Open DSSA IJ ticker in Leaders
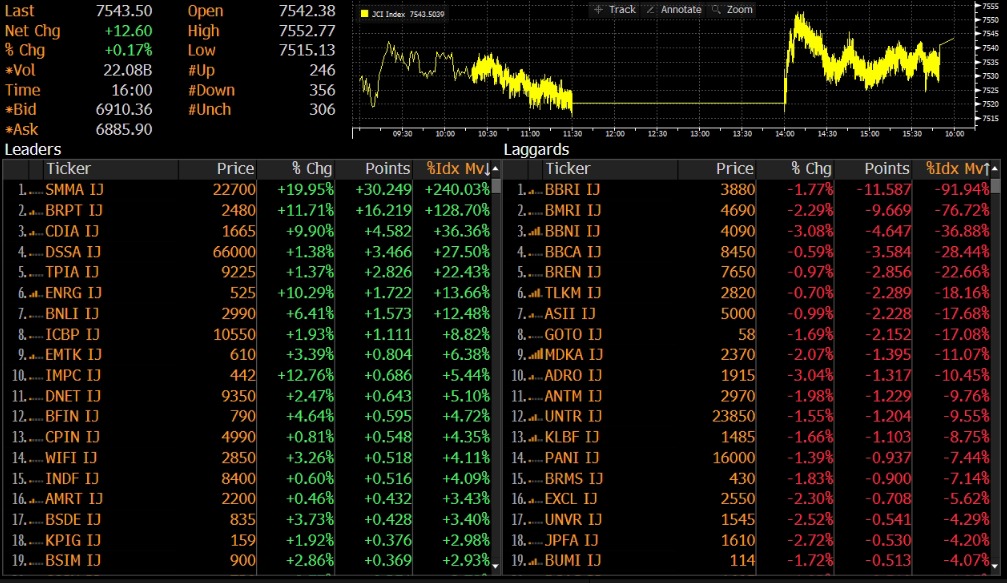 coord(73,252)
